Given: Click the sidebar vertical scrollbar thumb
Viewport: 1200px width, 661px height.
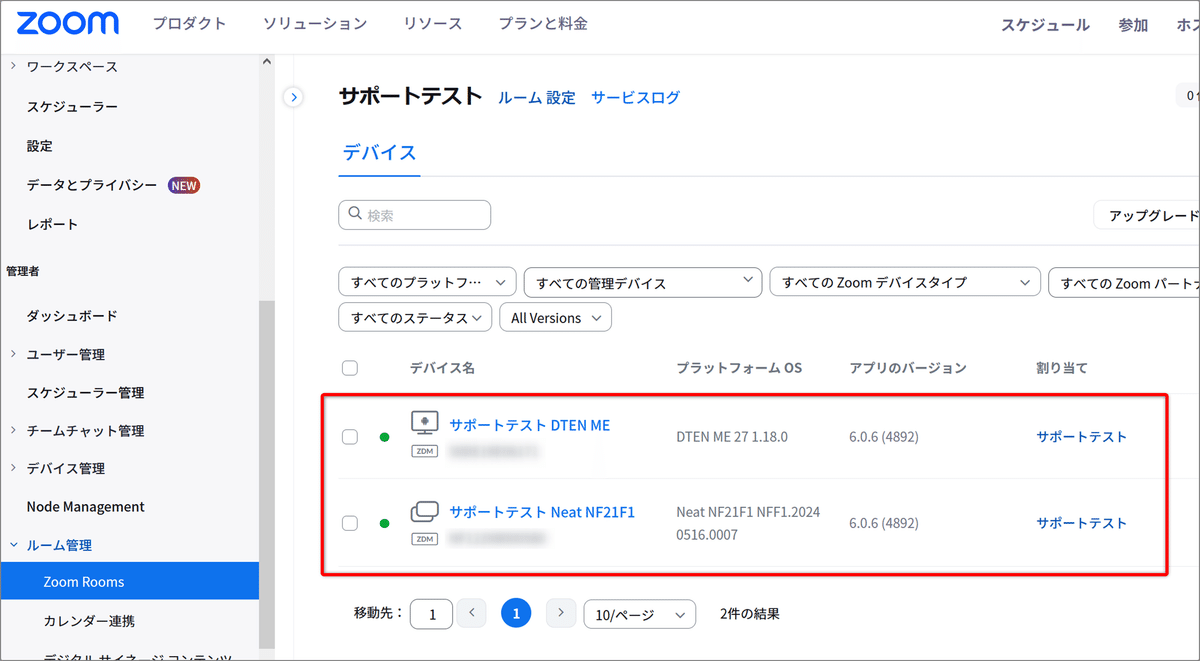Looking at the screenshot, I should click(x=266, y=477).
